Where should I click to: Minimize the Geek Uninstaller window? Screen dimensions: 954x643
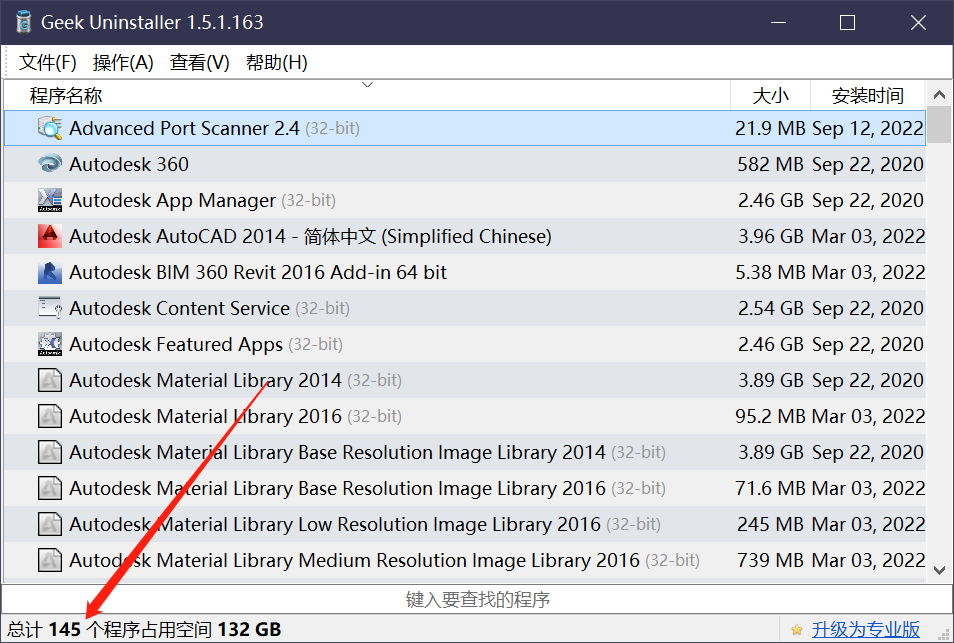pos(778,23)
